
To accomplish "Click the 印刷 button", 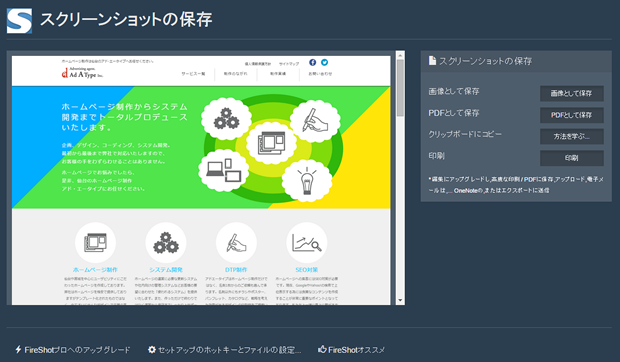I will point(571,158).
